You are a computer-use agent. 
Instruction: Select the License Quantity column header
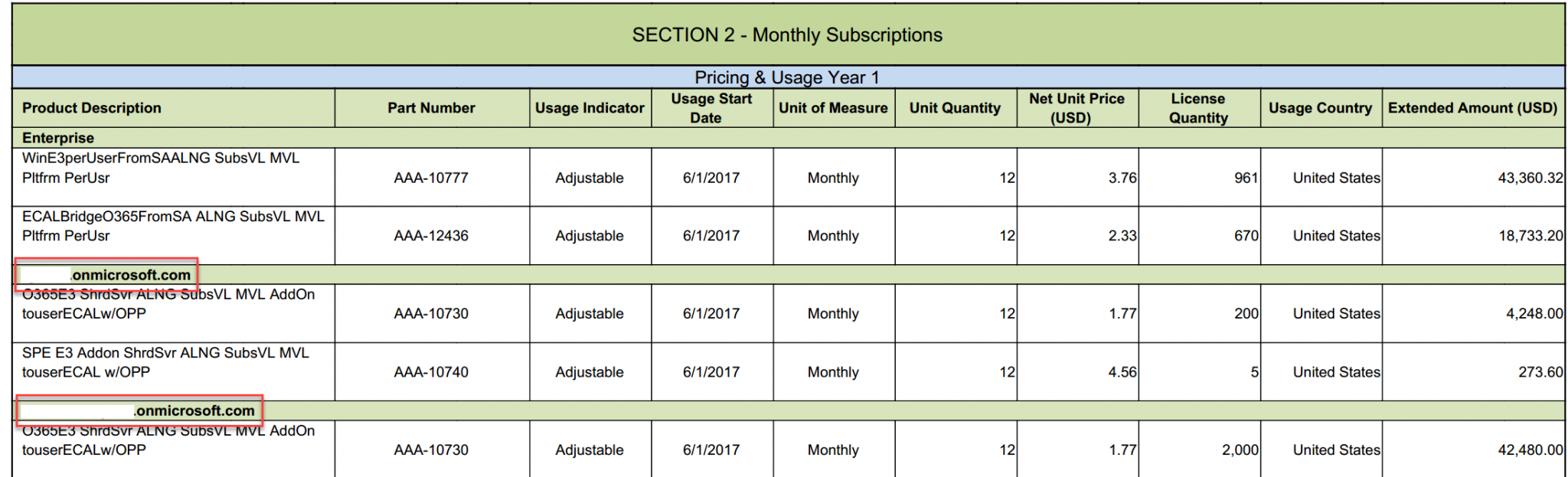pyautogui.click(x=1198, y=108)
